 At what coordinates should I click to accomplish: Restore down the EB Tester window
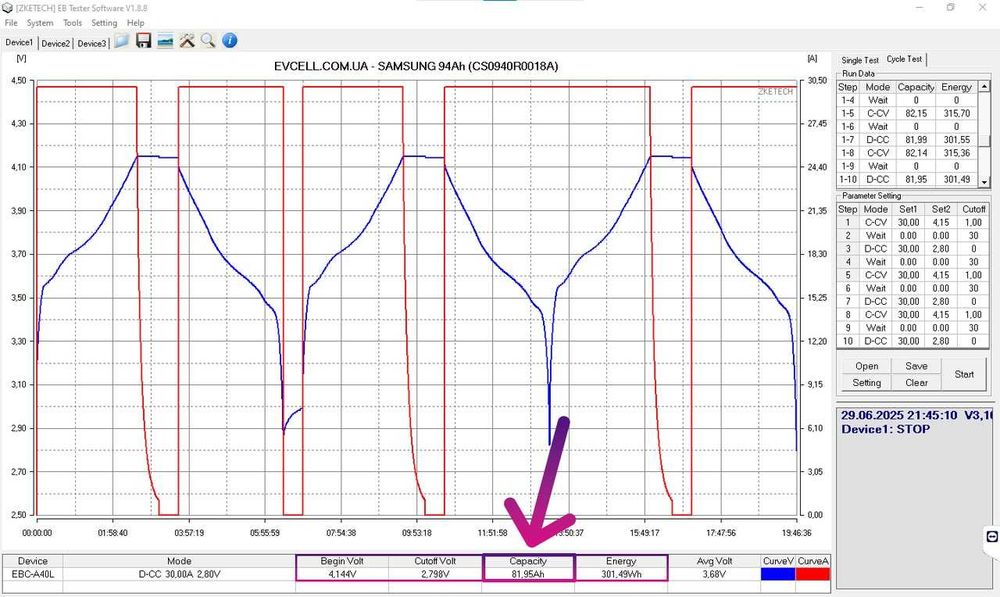click(950, 8)
